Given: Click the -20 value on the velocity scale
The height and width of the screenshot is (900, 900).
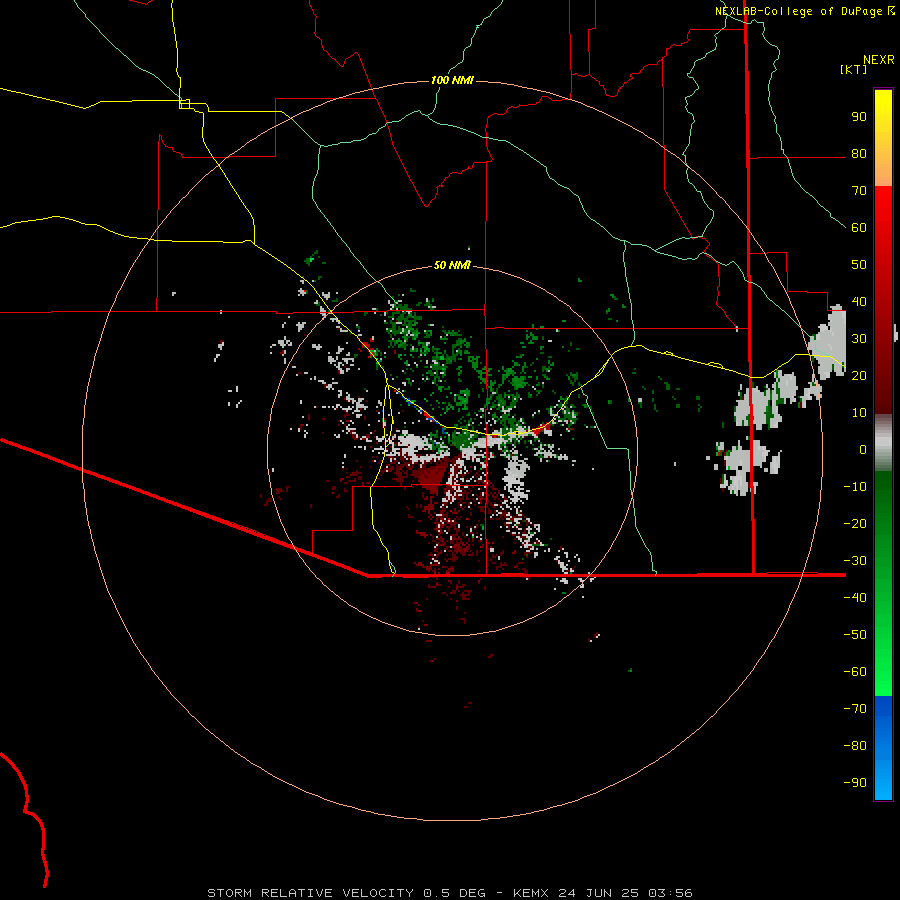Looking at the screenshot, I should click(855, 524).
